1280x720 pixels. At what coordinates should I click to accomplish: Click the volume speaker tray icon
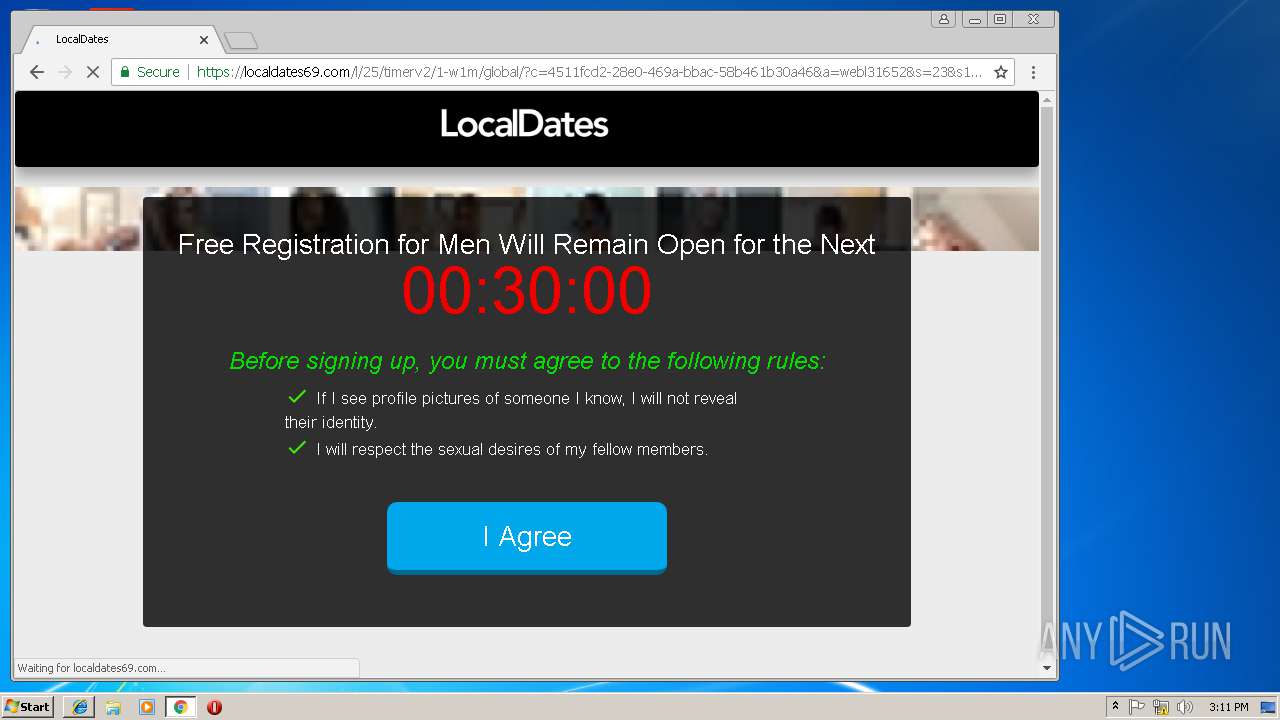coord(1185,707)
